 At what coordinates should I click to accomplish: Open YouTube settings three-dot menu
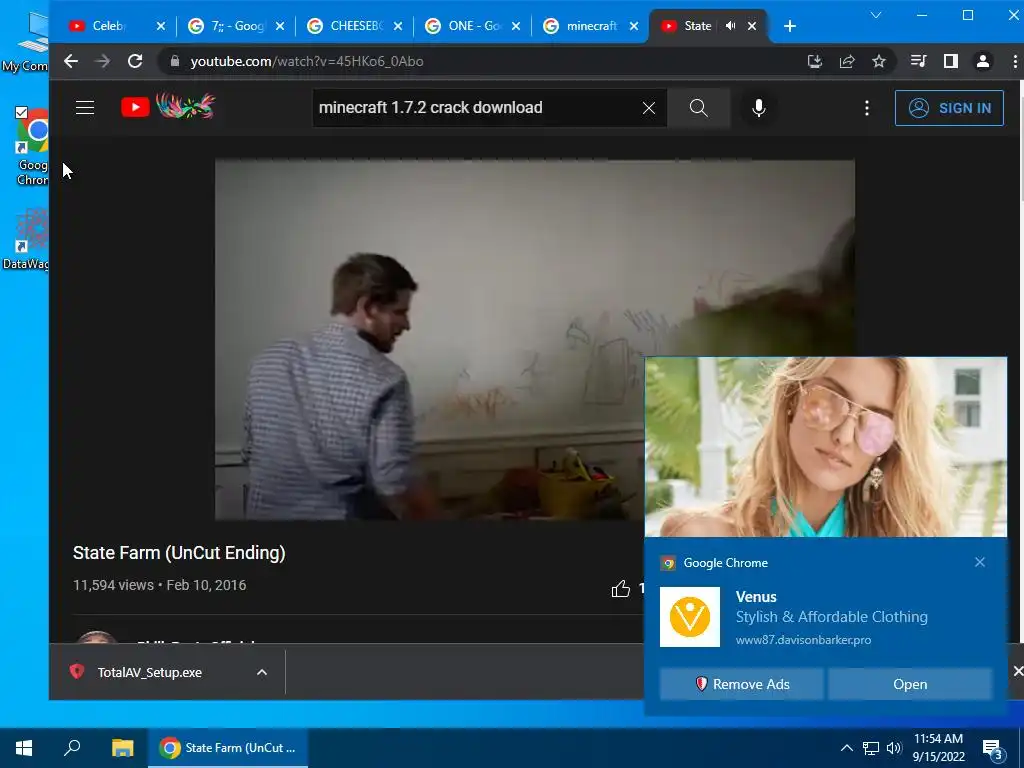867,108
